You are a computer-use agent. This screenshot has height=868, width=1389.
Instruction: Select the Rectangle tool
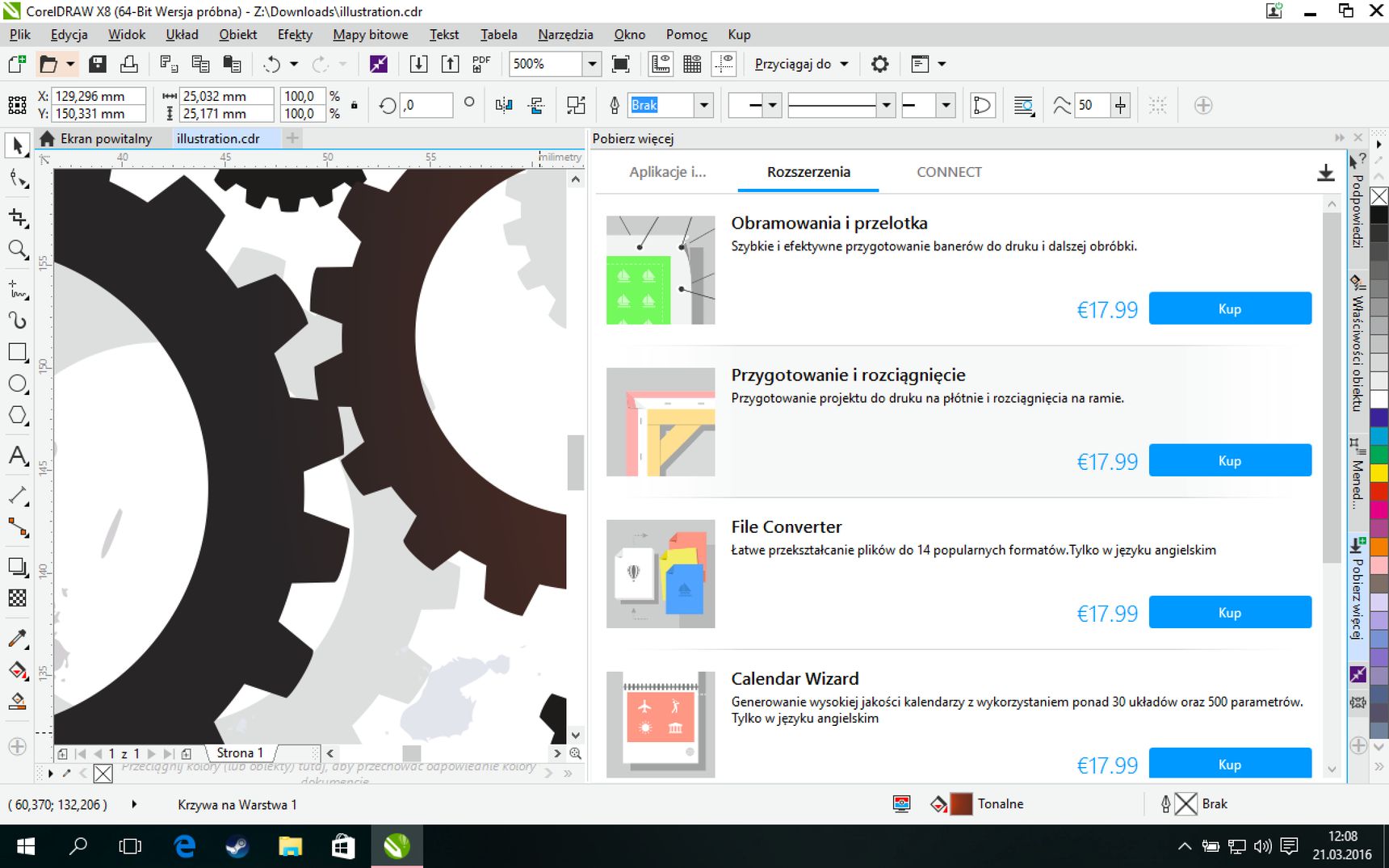point(18,353)
